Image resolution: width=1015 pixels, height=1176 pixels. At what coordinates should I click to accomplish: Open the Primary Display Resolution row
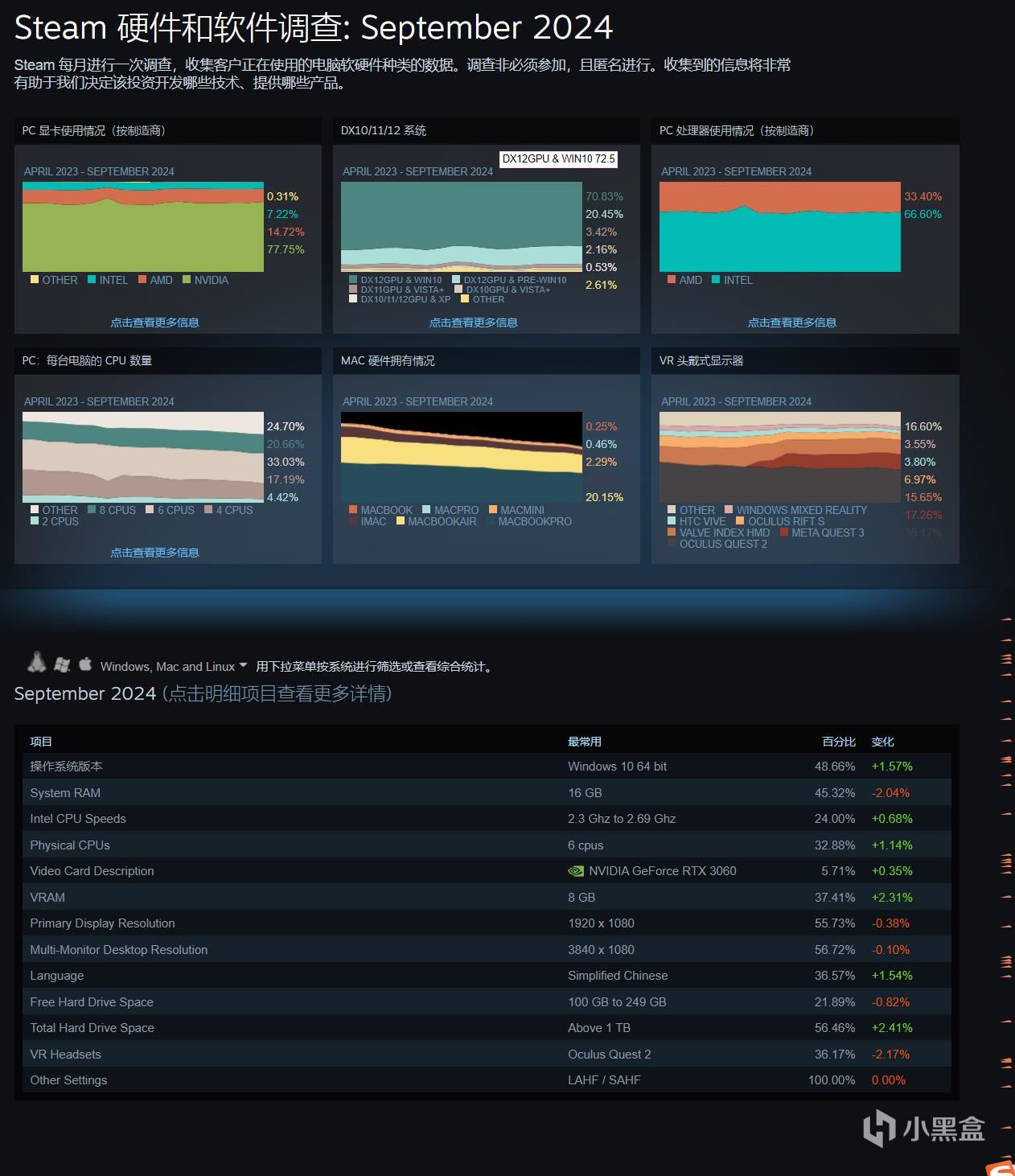tap(487, 923)
